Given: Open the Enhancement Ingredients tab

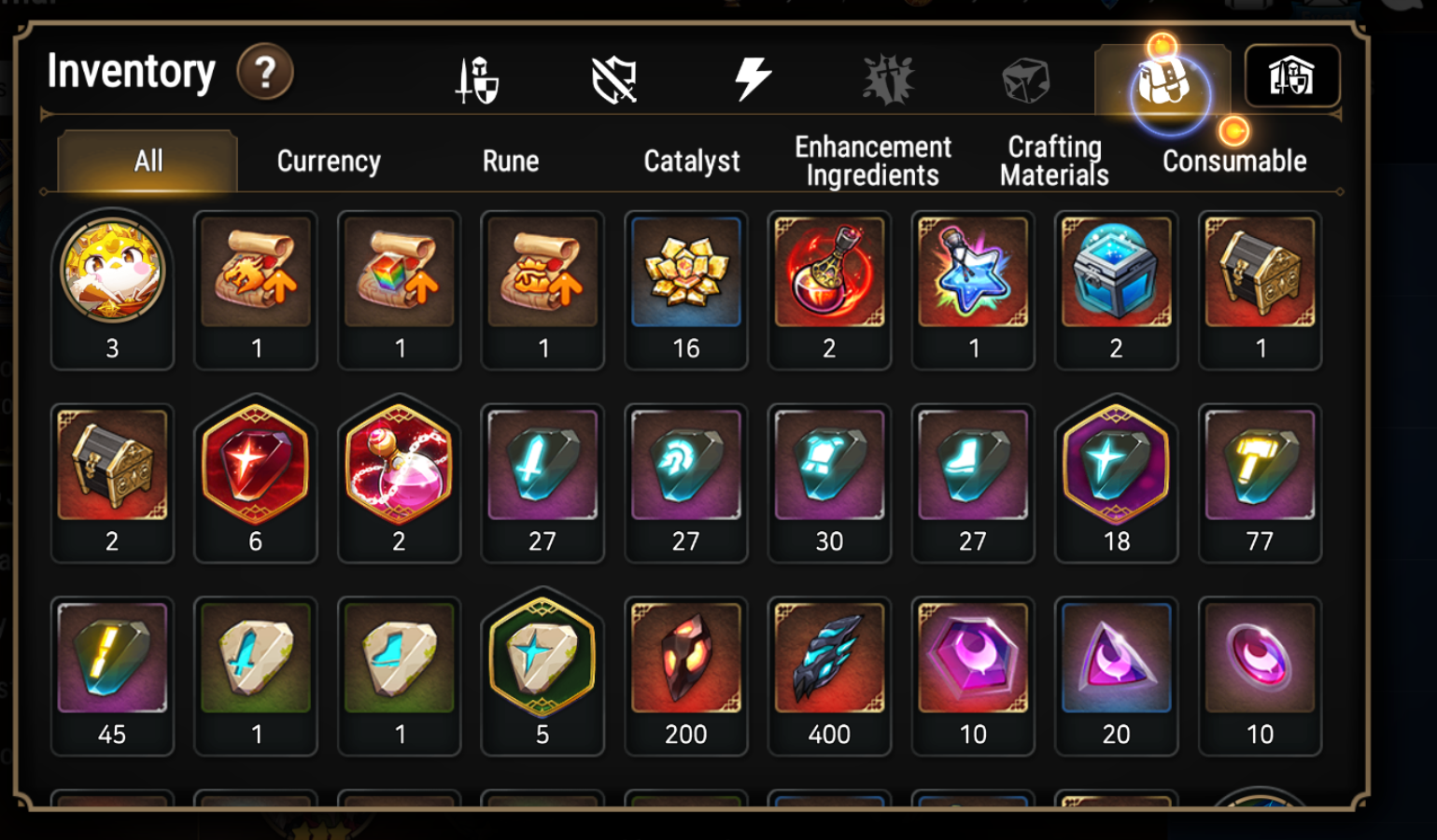Looking at the screenshot, I should pyautogui.click(x=873, y=161).
